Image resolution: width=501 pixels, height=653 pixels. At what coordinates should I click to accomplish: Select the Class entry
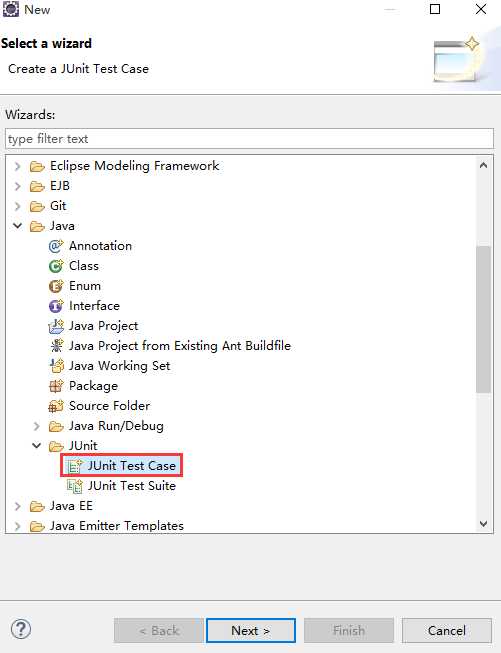(84, 266)
